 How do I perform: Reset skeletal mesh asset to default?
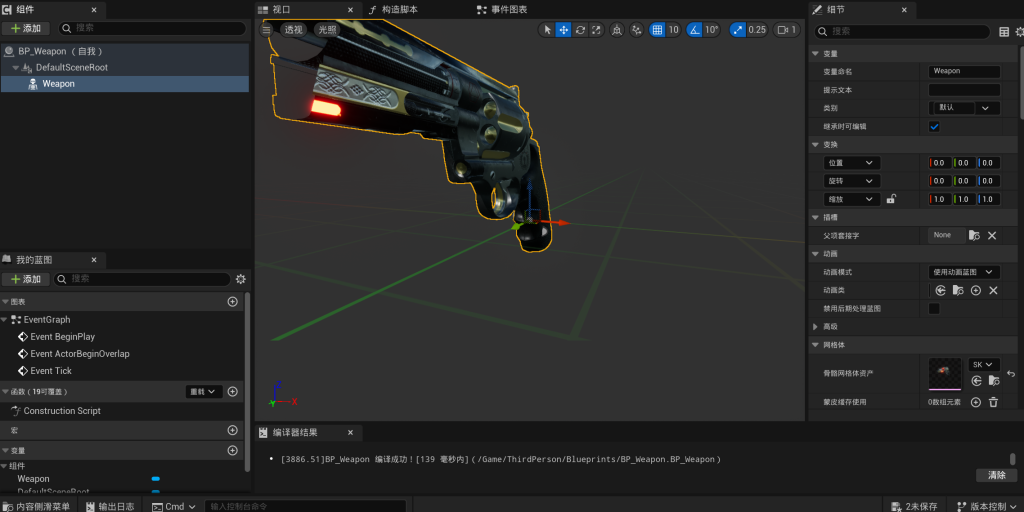tap(1011, 374)
